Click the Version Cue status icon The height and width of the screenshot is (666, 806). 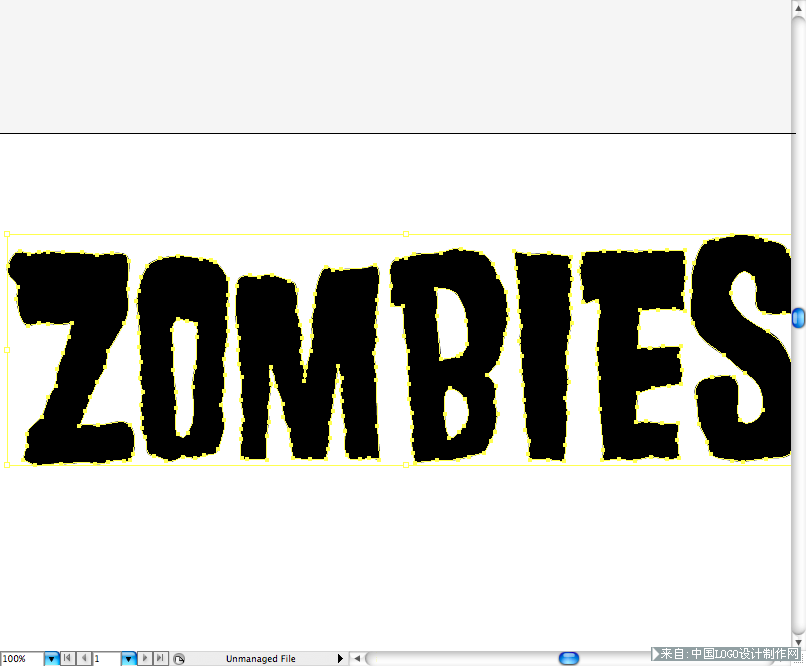179,659
